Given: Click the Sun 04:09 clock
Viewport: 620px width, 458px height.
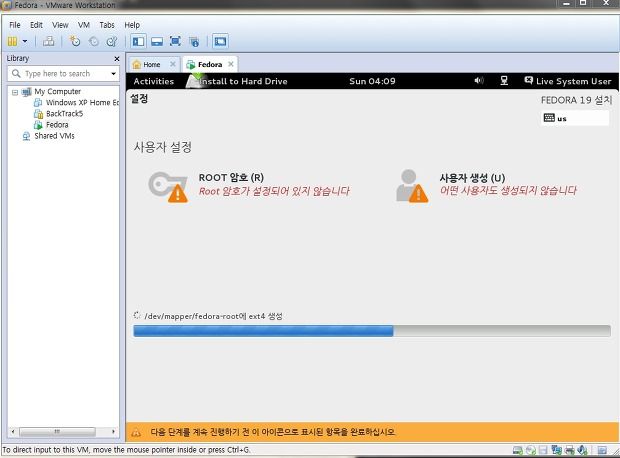Looking at the screenshot, I should click(372, 81).
